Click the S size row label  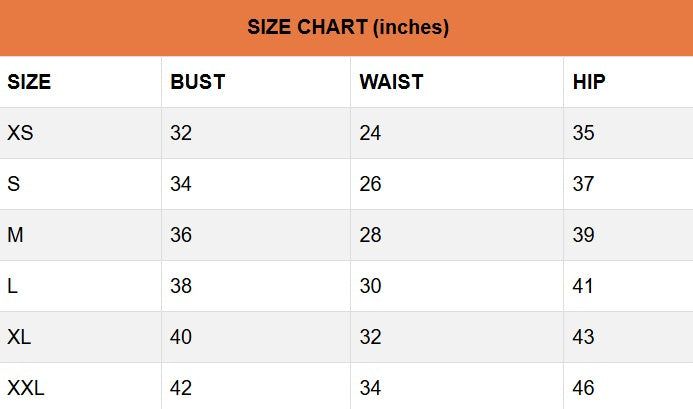(x=14, y=184)
